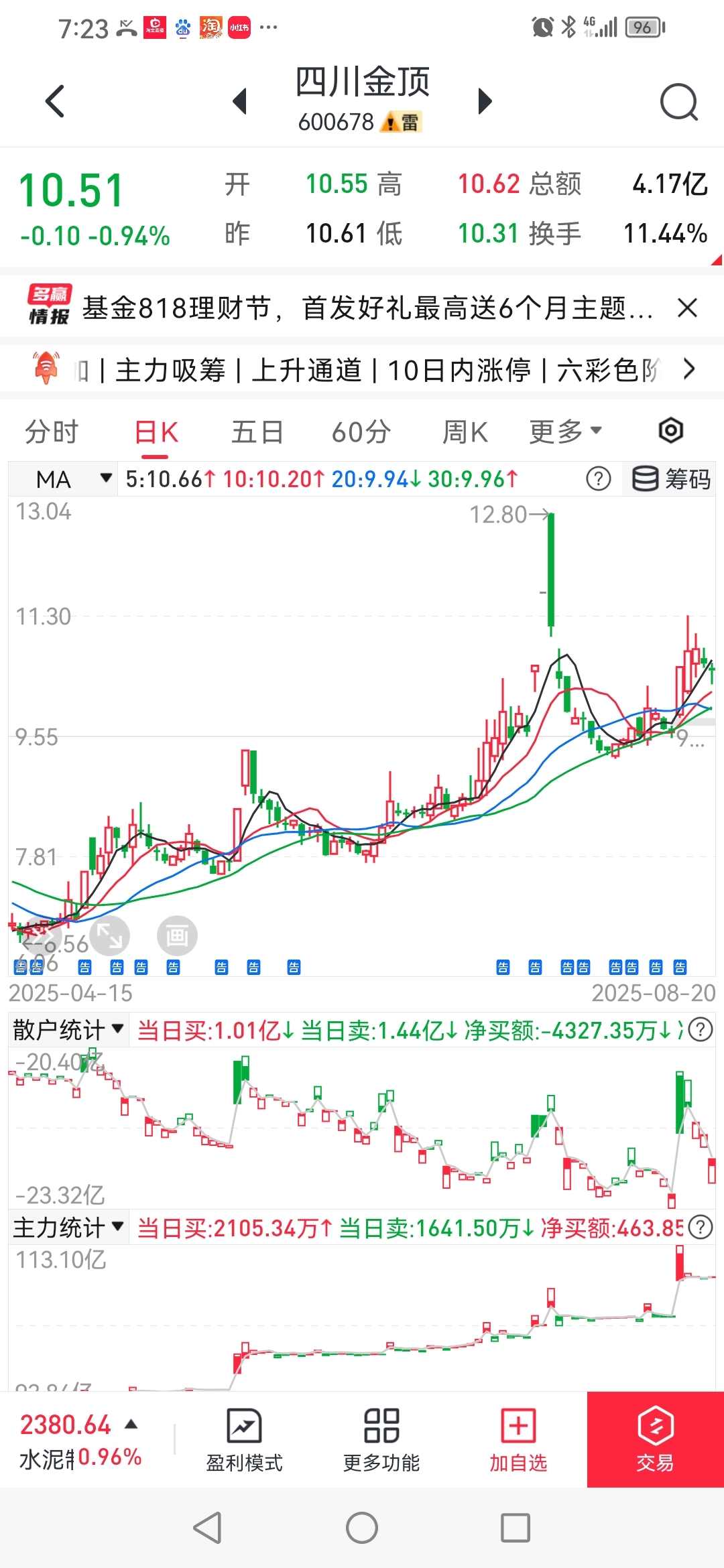Open the 多赢情报 banner logo
Screen dimensions: 724x1568
tap(49, 305)
